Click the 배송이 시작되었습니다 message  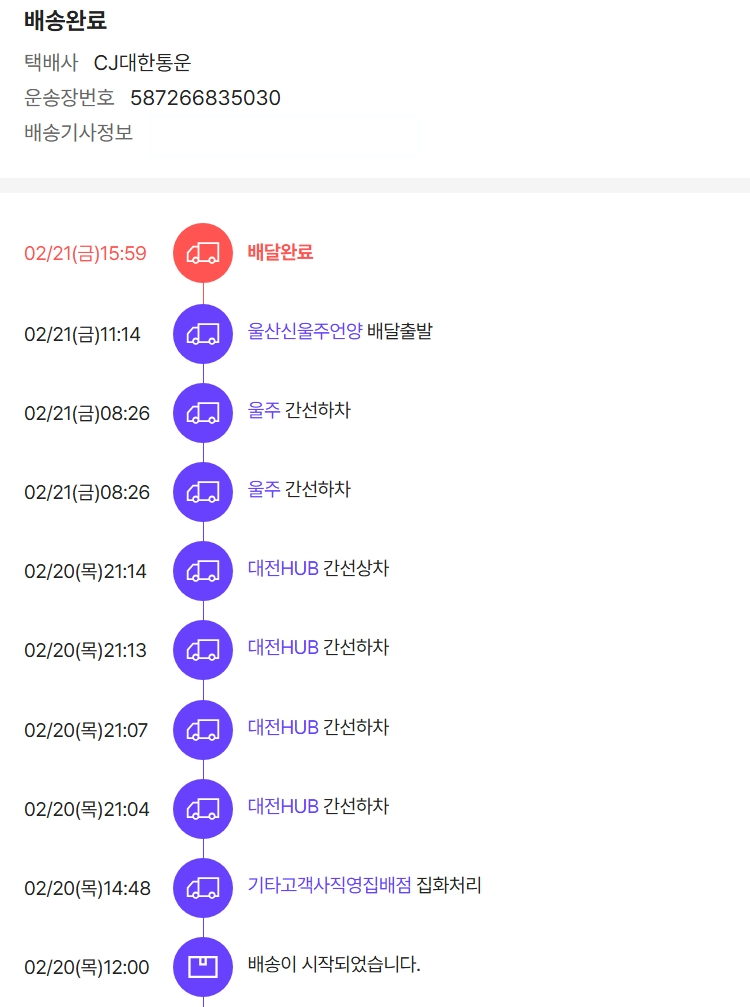(x=334, y=965)
